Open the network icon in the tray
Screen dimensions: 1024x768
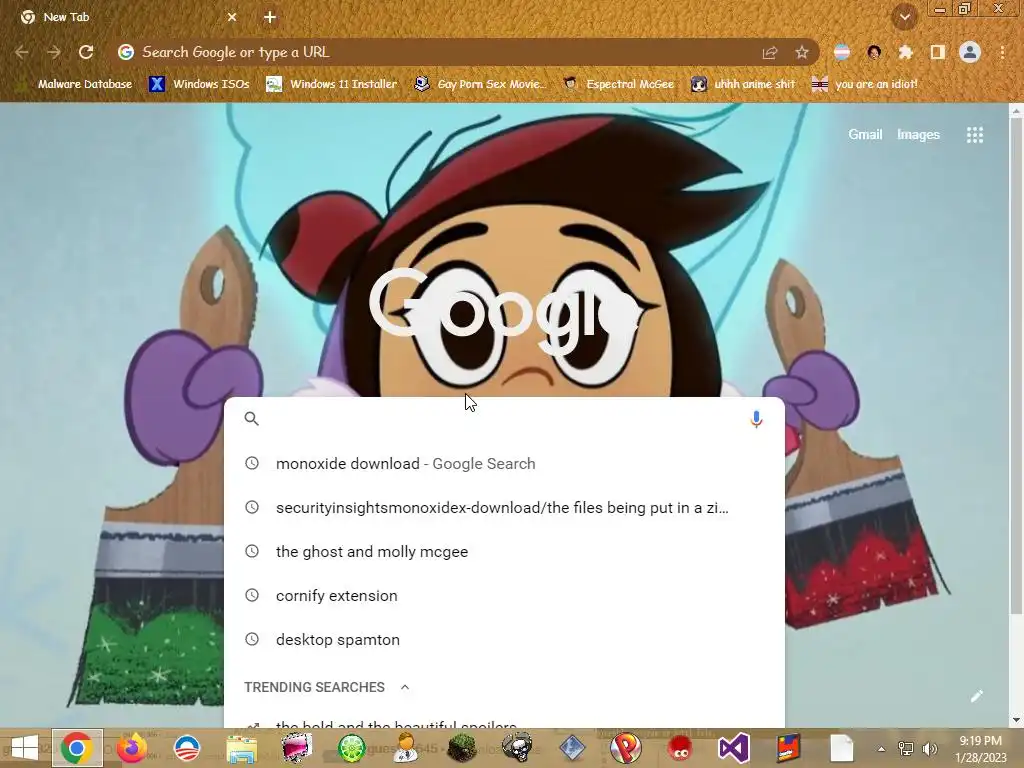[906, 749]
